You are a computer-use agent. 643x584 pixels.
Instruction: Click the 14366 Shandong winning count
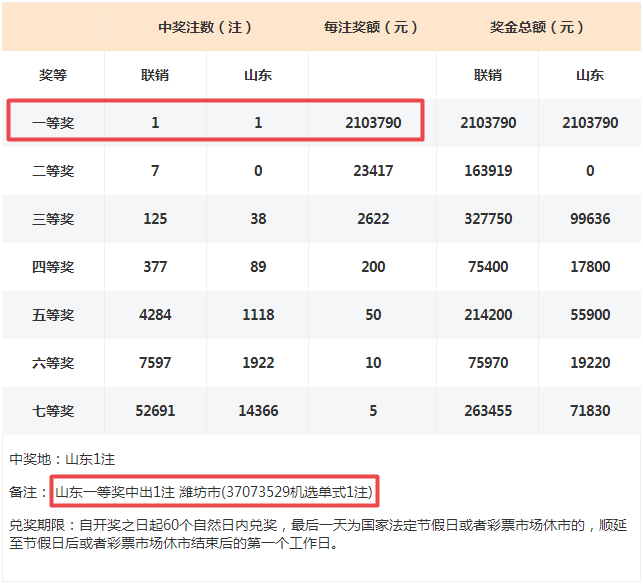coord(258,411)
